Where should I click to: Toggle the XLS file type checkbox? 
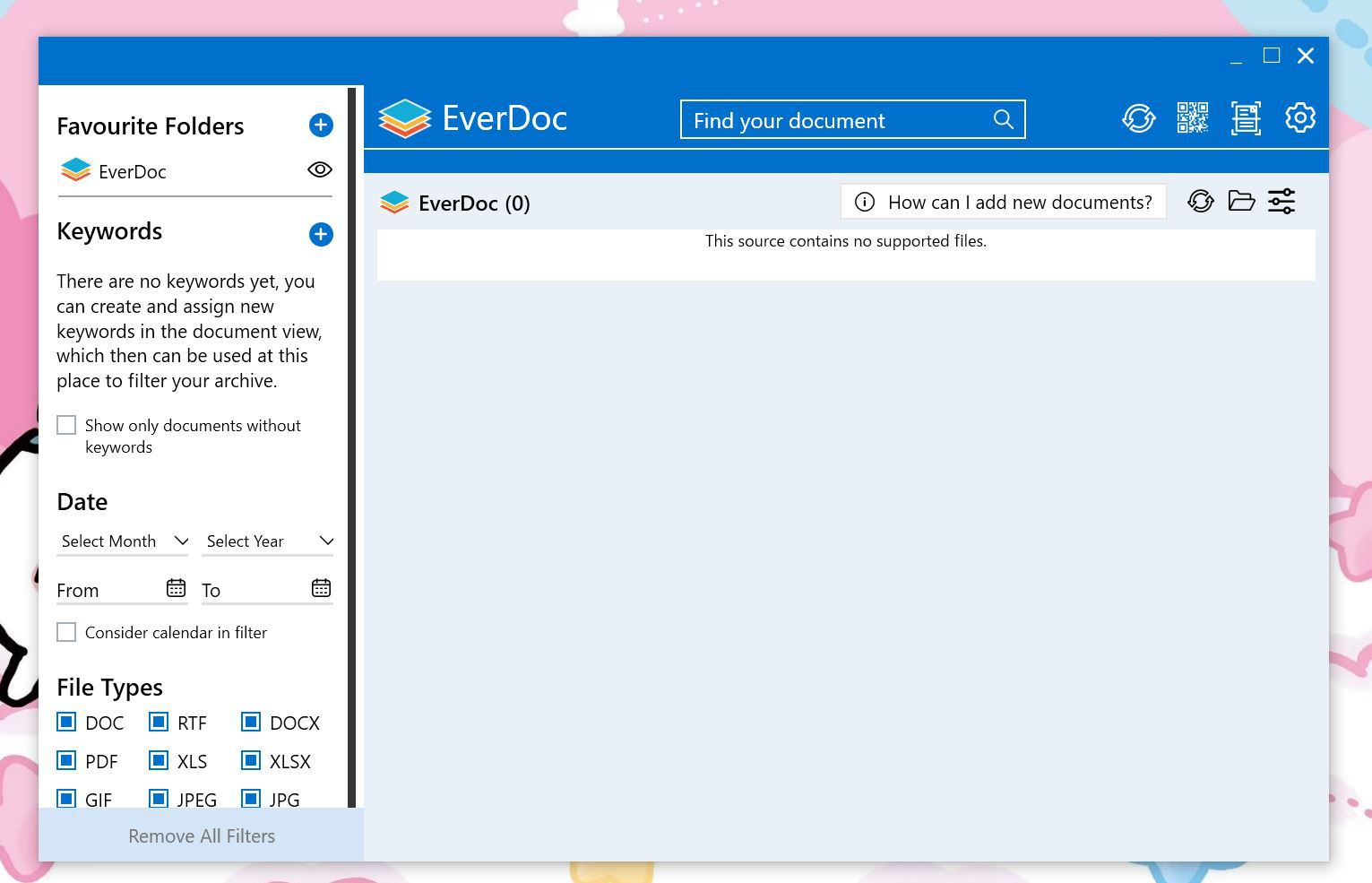tap(159, 760)
